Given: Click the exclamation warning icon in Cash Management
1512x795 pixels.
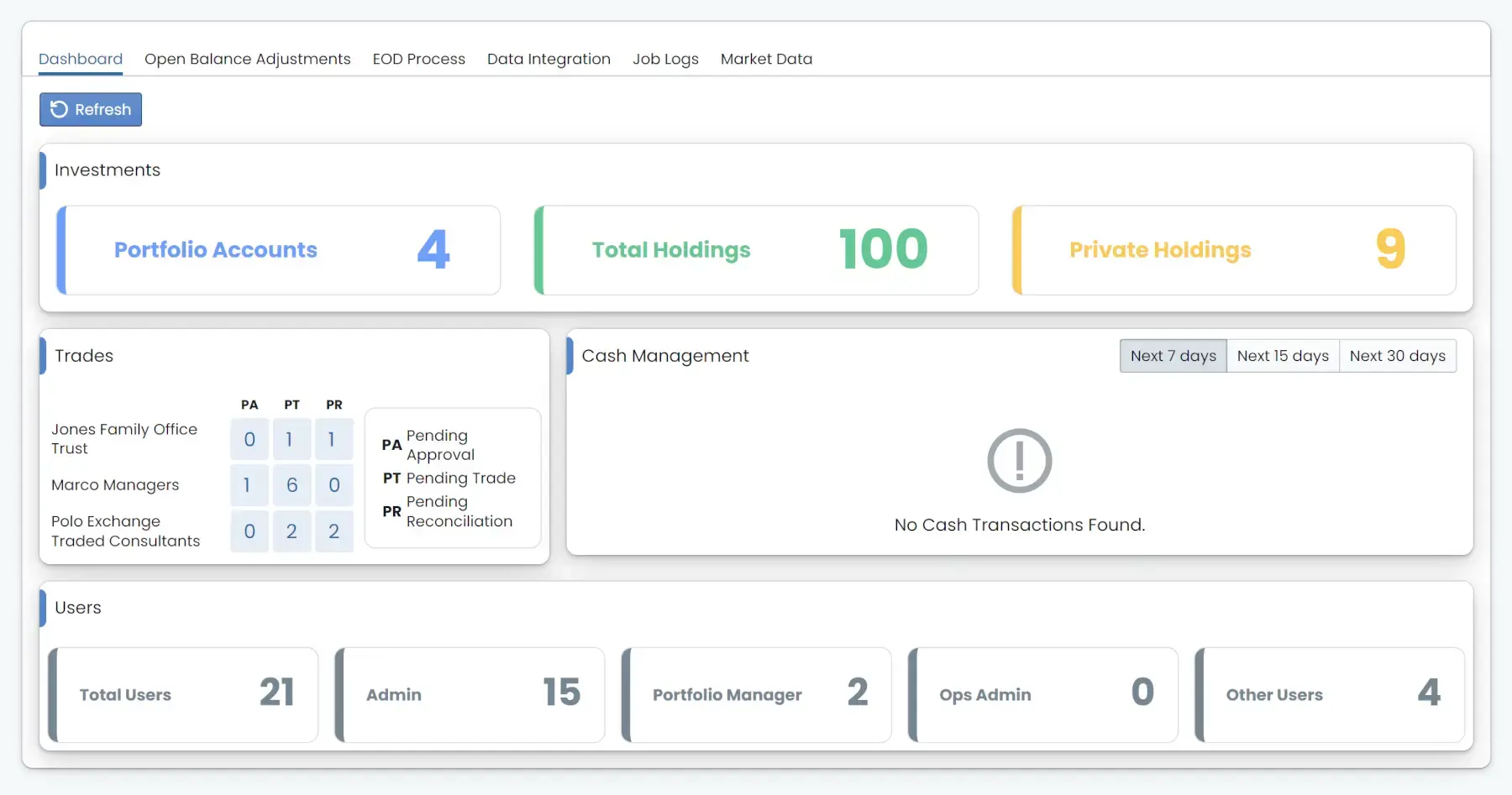Looking at the screenshot, I should (1019, 461).
